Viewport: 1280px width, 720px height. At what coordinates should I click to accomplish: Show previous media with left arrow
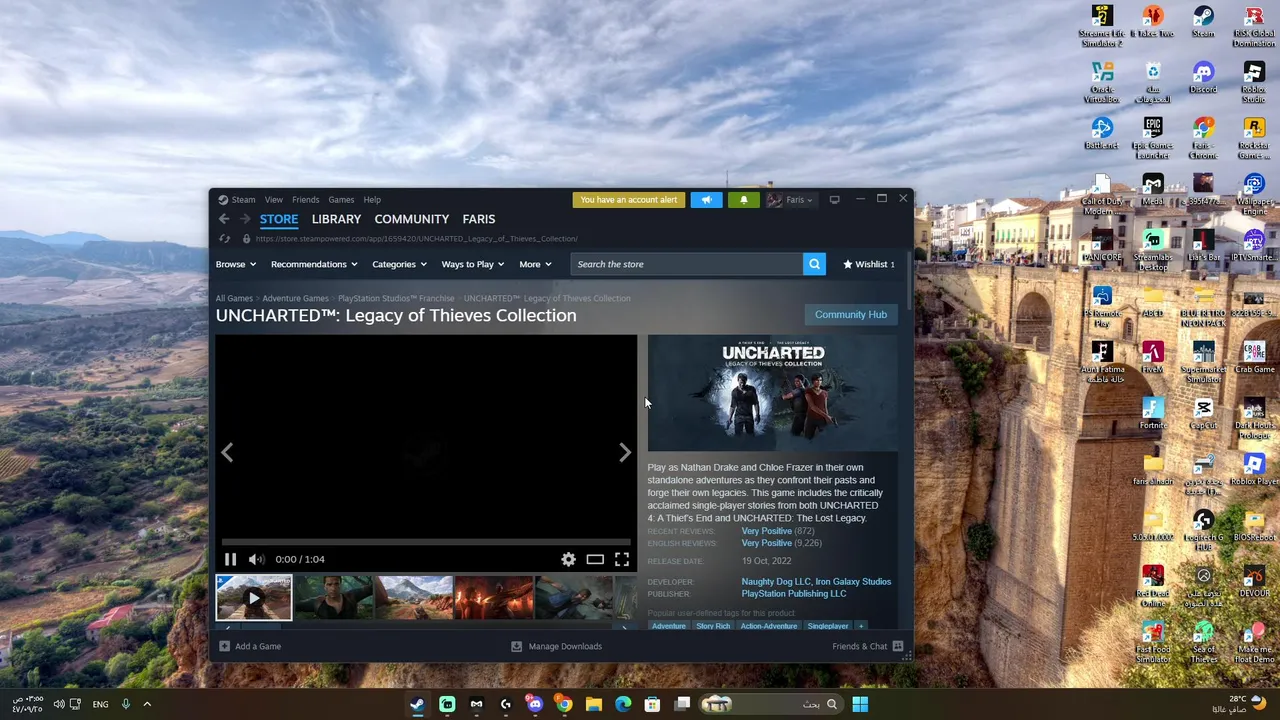tap(227, 453)
